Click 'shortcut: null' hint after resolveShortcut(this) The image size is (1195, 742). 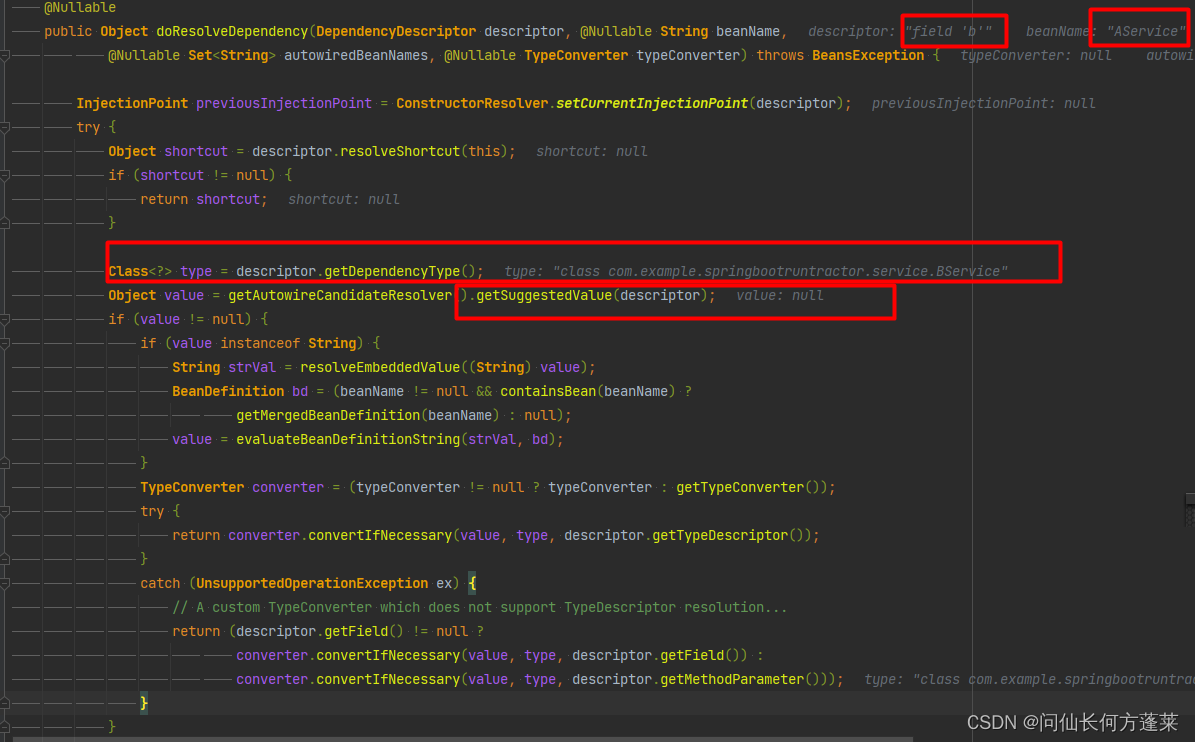[x=591, y=152]
